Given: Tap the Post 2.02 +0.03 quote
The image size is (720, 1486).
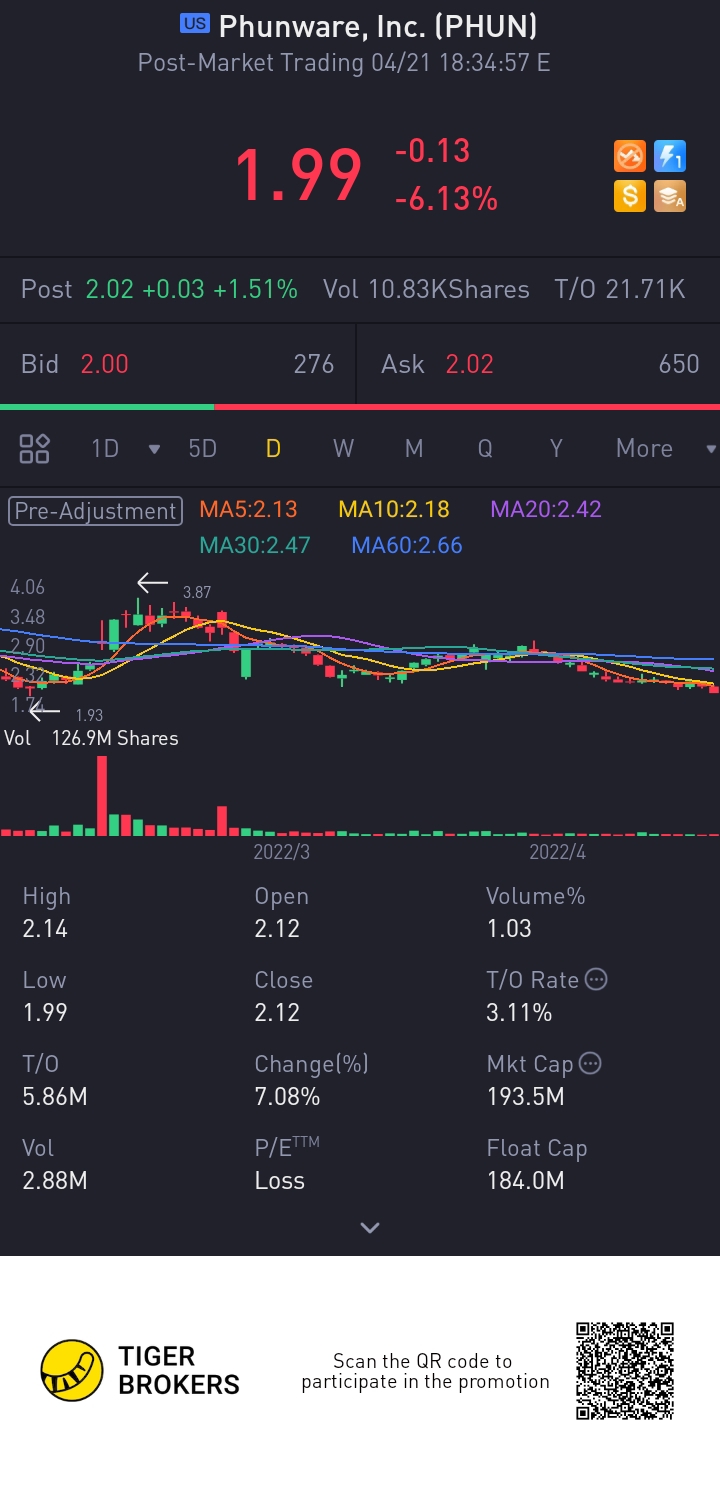Looking at the screenshot, I should (160, 290).
